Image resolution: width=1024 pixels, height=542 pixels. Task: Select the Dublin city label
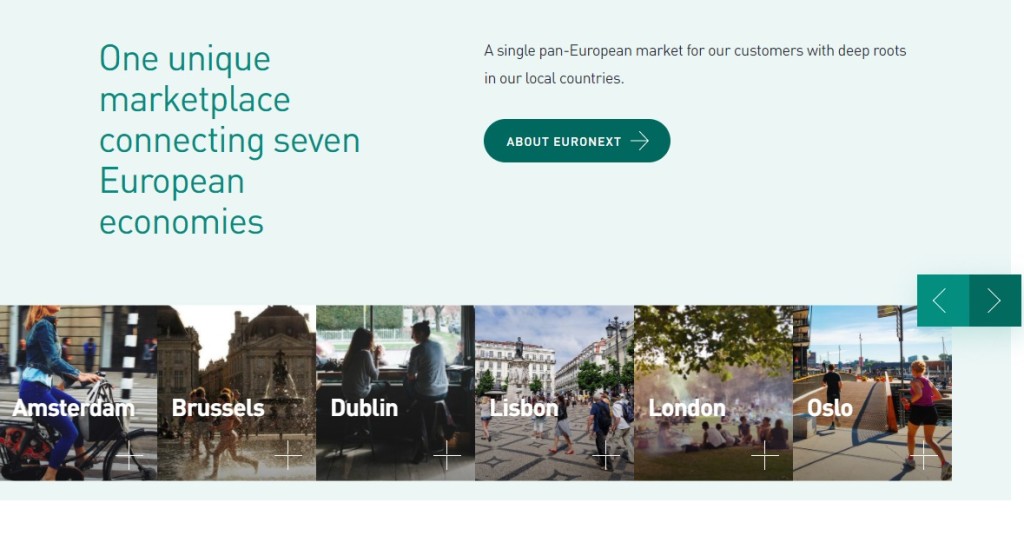coord(364,408)
